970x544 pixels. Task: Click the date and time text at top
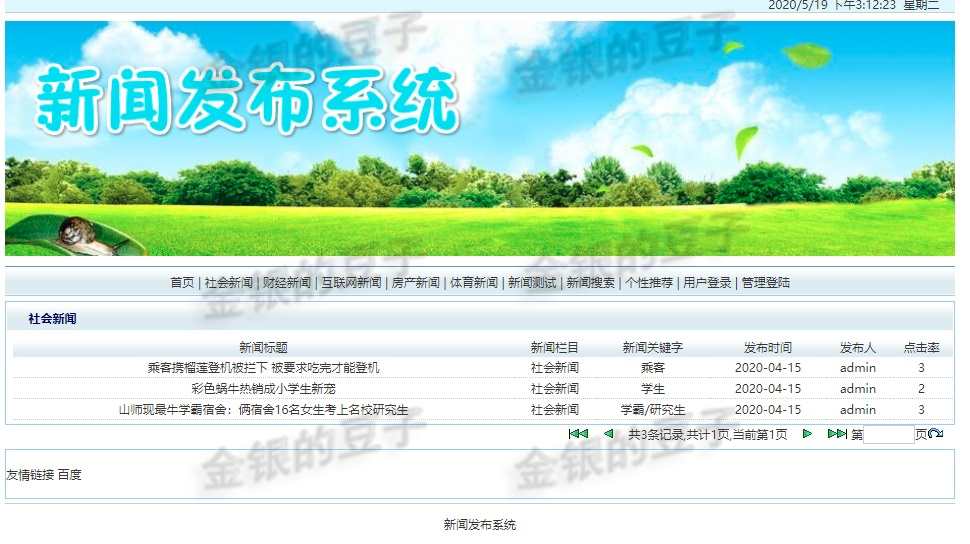pos(854,5)
